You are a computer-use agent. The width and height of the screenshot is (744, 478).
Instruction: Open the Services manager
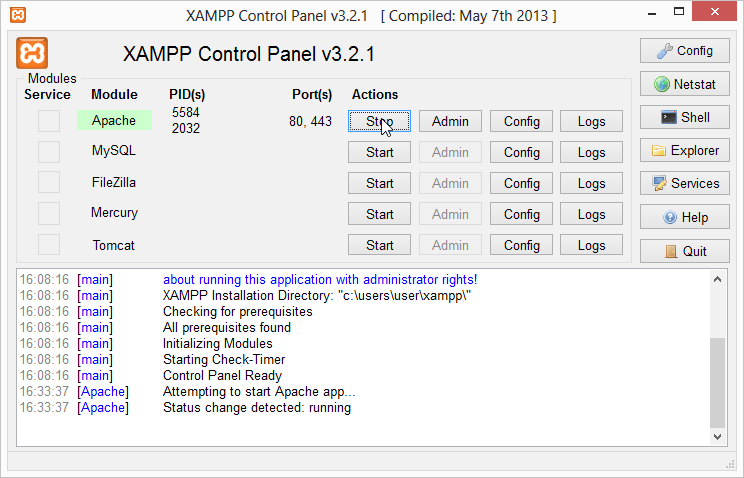(x=685, y=184)
